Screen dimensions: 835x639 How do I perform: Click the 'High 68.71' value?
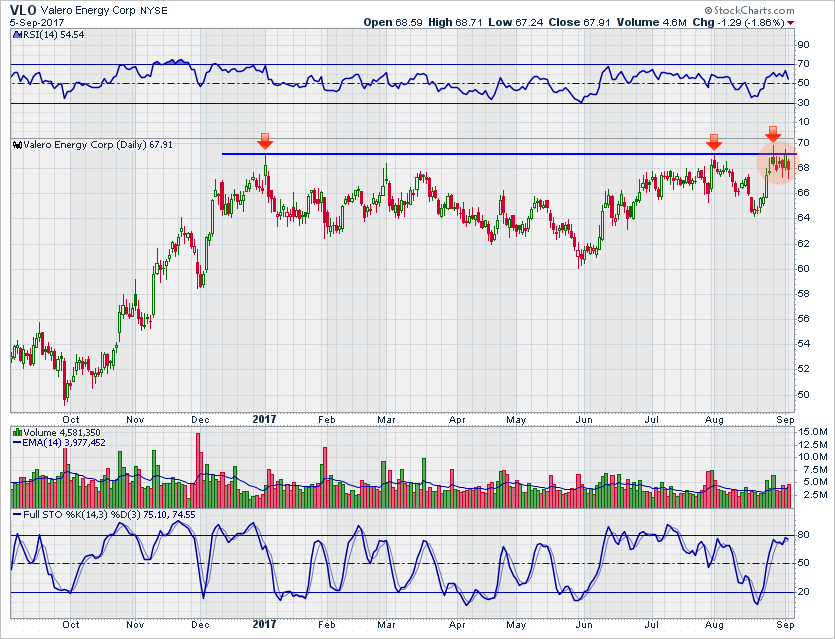pyautogui.click(x=456, y=22)
